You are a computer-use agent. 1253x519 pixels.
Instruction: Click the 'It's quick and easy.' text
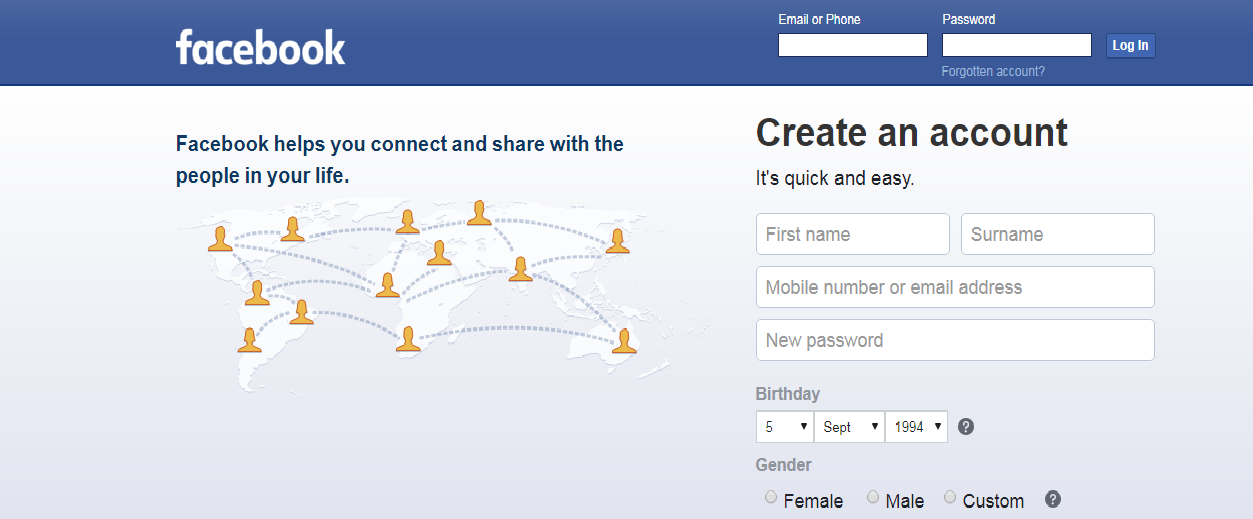pos(835,179)
